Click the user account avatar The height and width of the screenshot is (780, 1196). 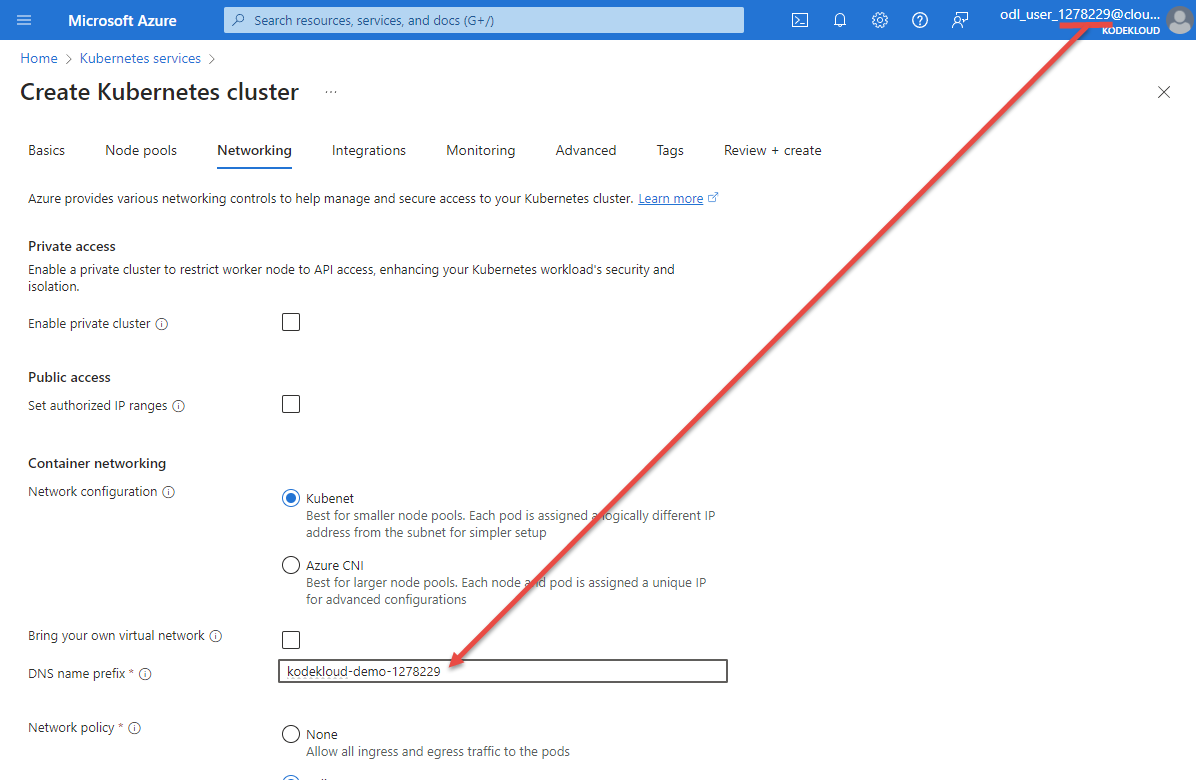[x=1179, y=20]
